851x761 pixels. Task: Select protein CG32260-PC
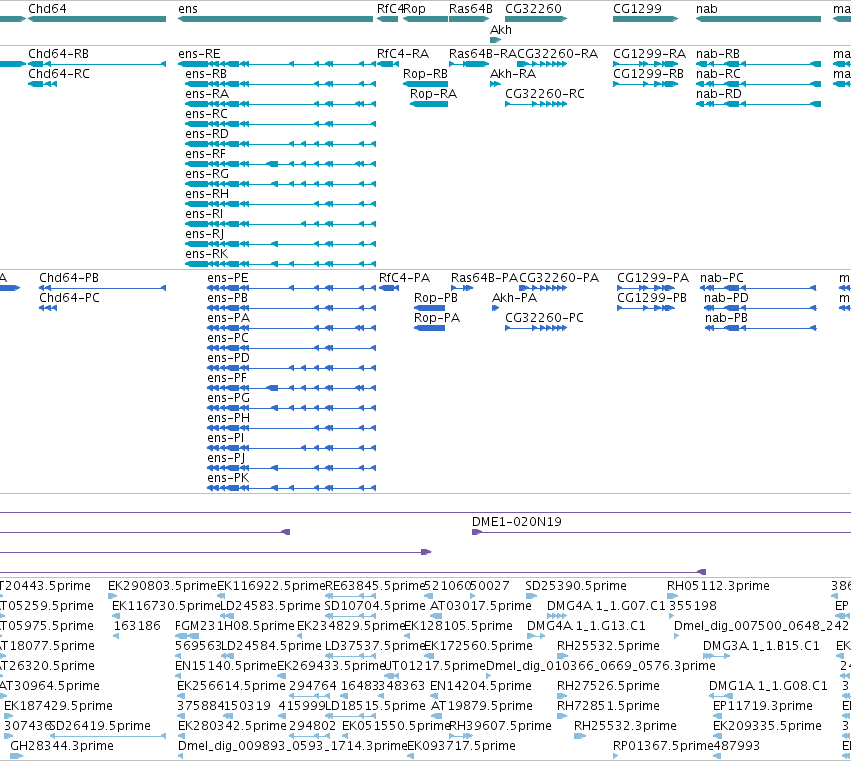point(544,318)
